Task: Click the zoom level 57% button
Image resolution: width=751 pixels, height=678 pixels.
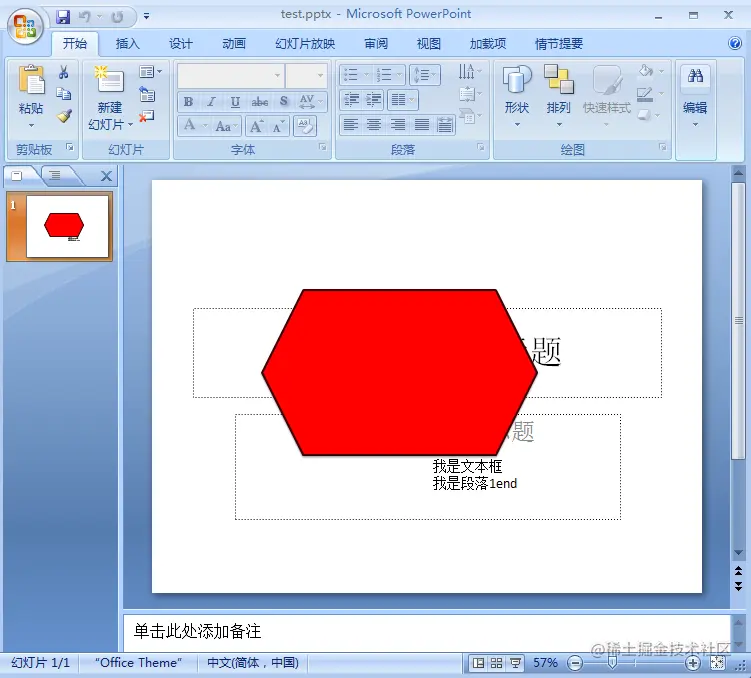Action: (545, 663)
